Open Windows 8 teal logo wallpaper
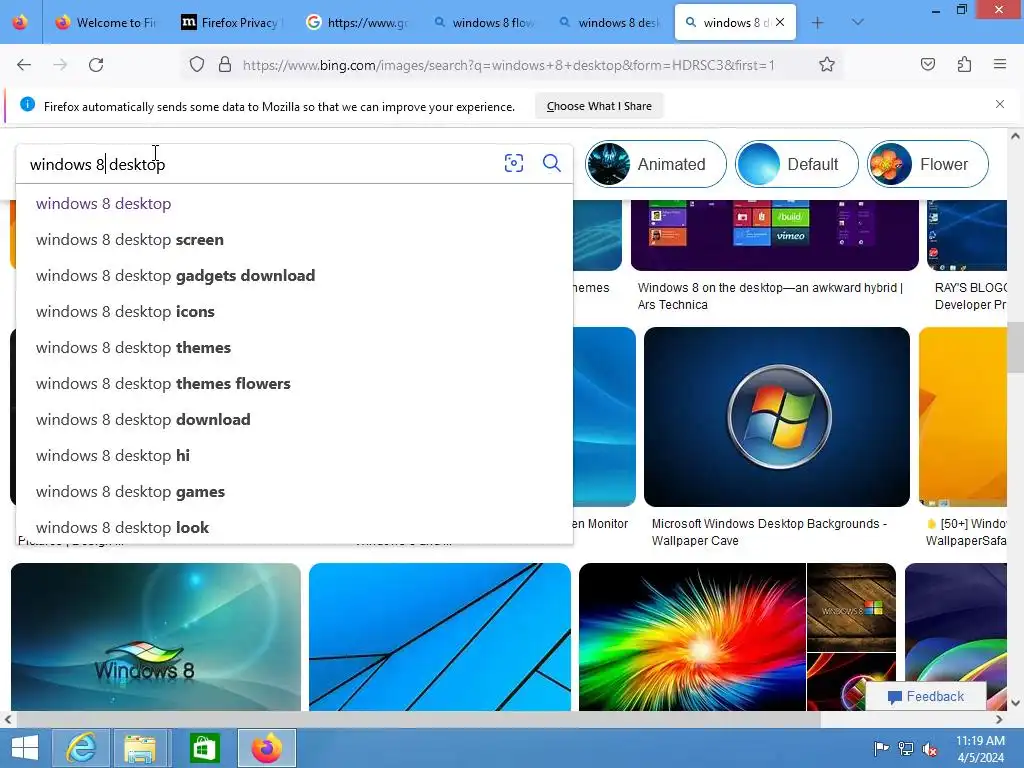Image resolution: width=1024 pixels, height=768 pixels. 155,637
